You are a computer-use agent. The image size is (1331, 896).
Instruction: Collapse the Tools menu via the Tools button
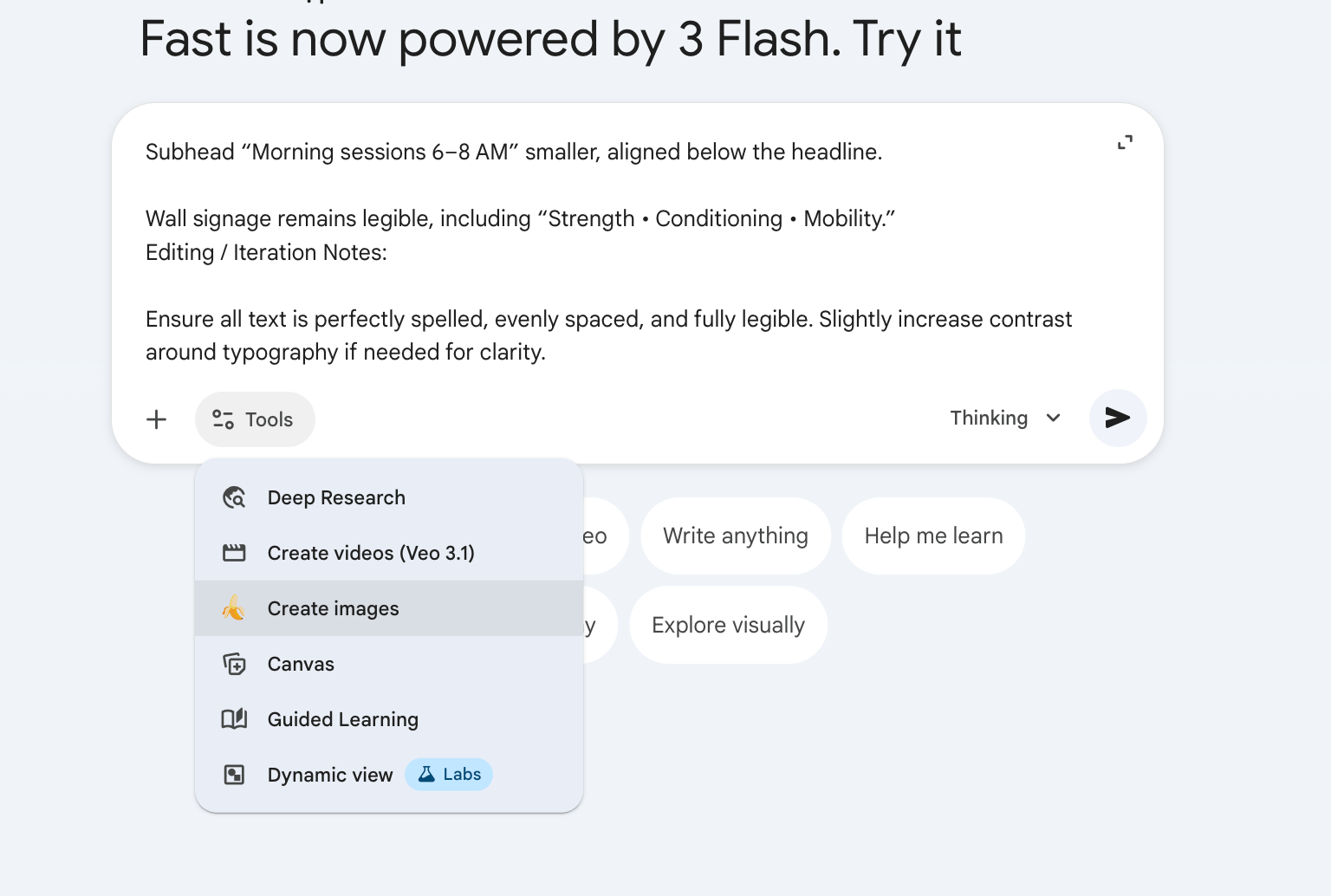(x=254, y=419)
